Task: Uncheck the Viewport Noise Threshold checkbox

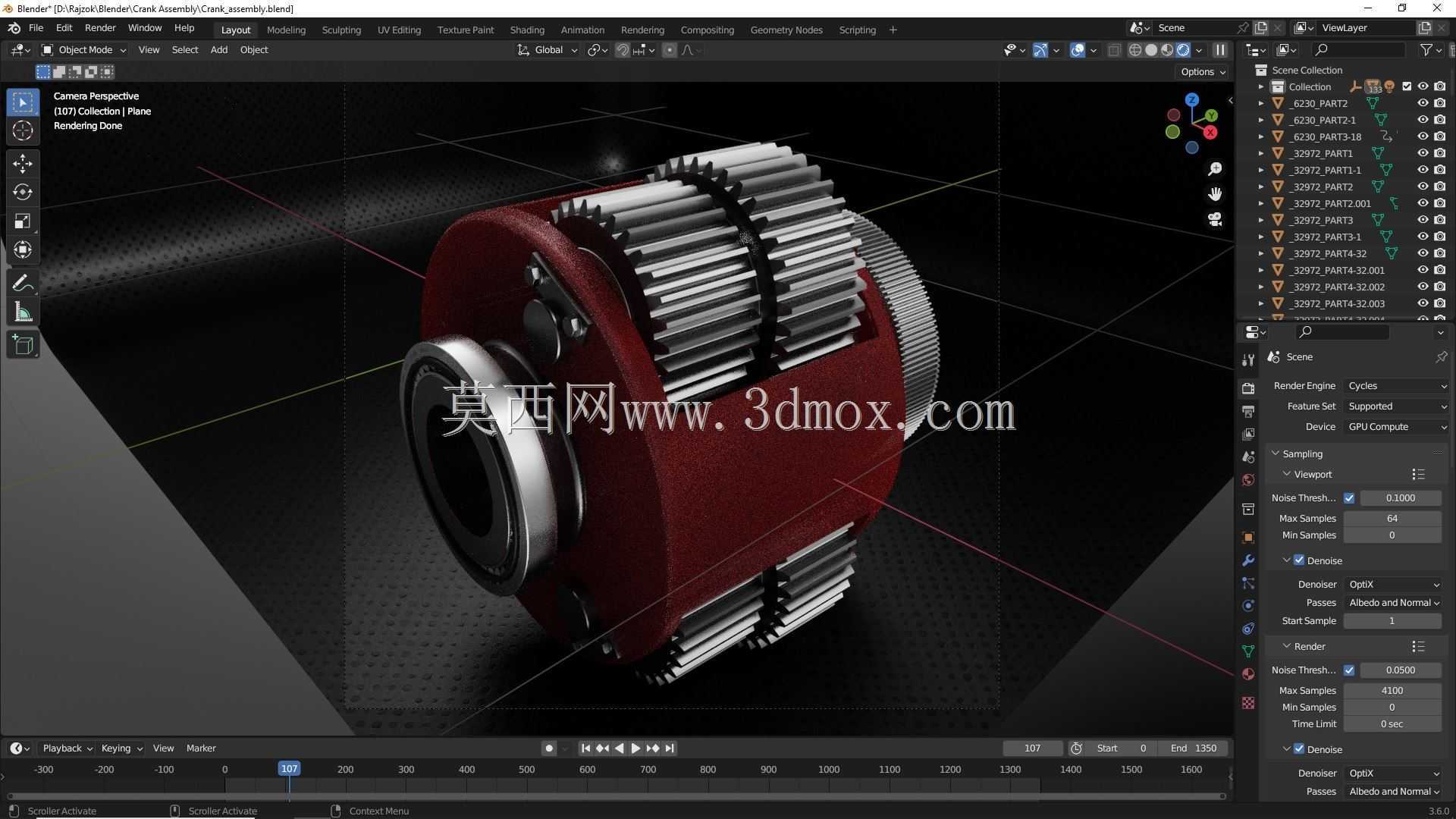Action: (x=1349, y=498)
